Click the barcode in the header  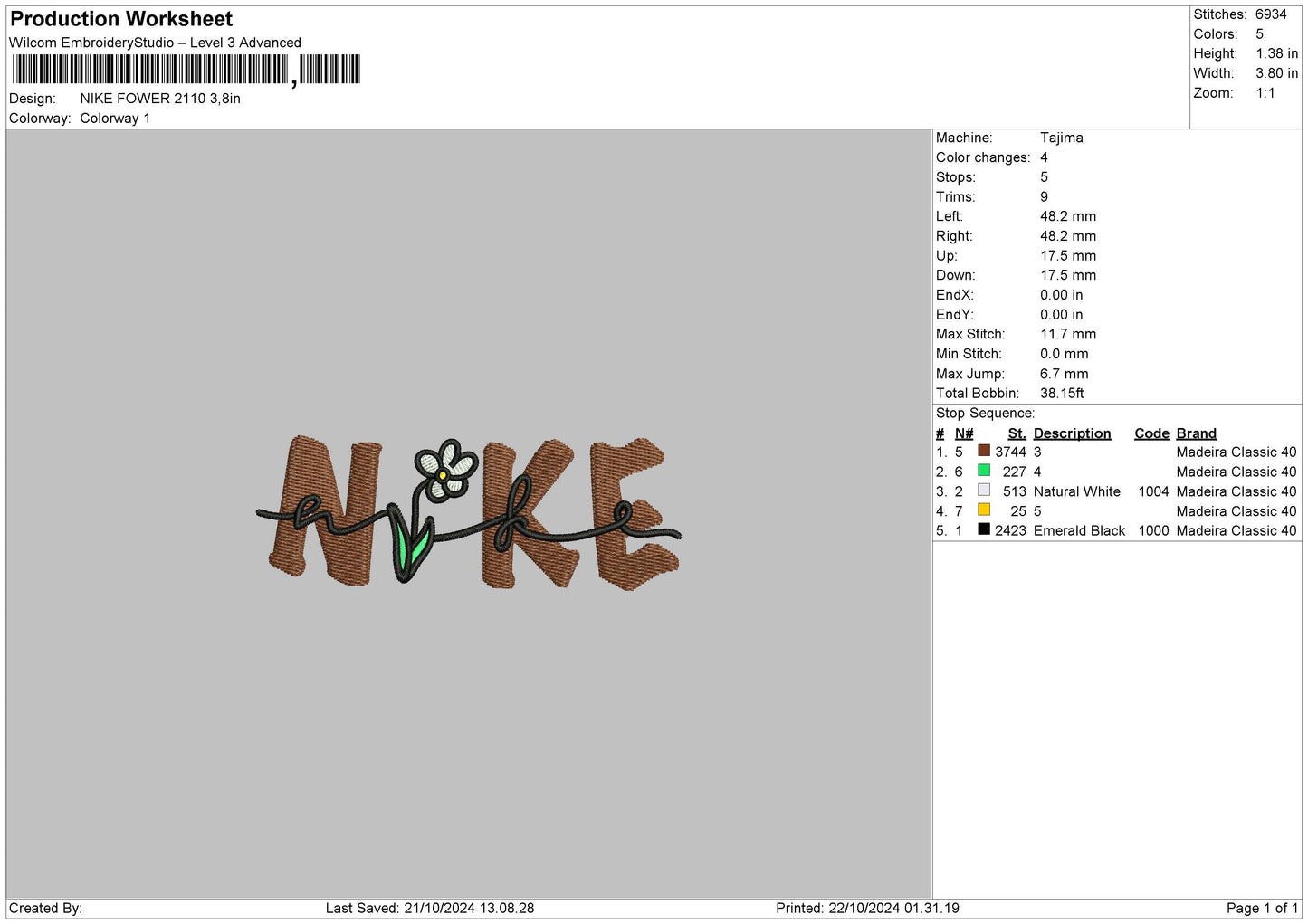186,70
